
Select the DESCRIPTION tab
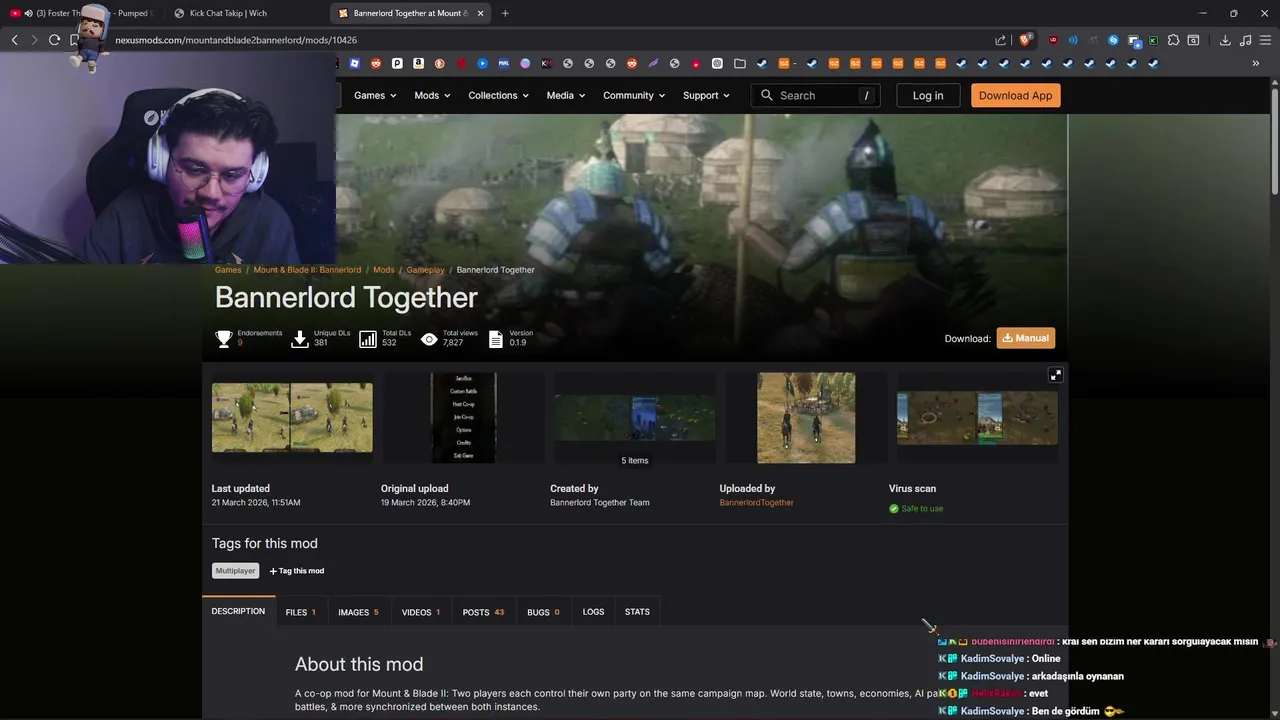238,611
